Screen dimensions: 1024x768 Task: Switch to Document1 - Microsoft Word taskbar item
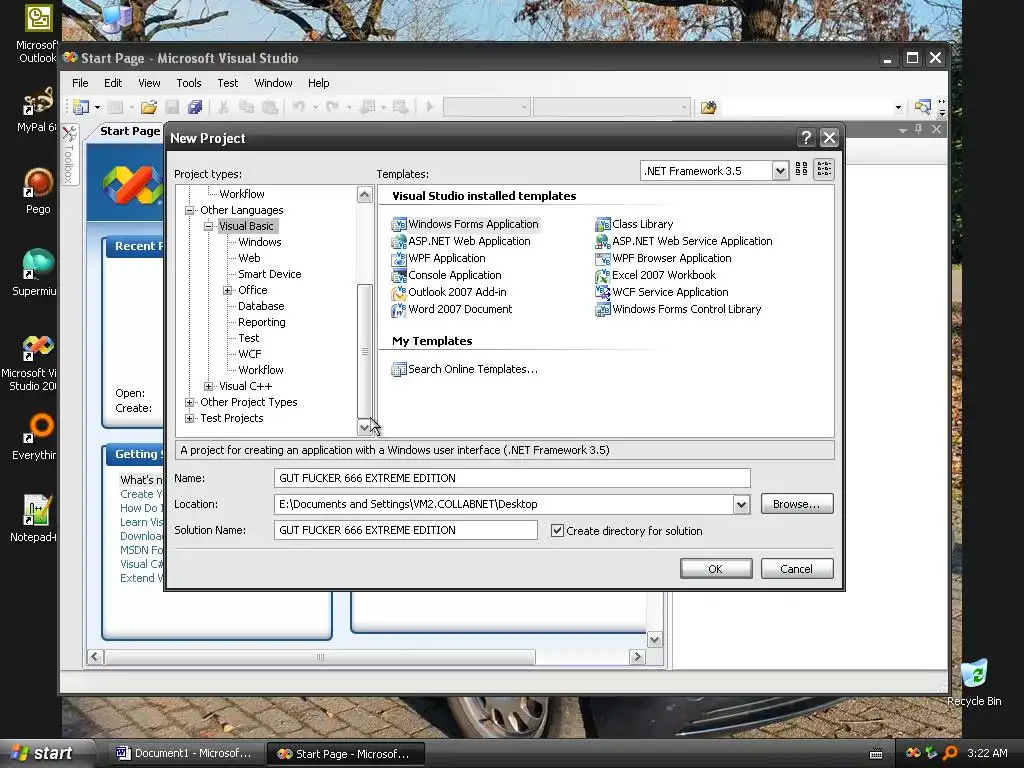coord(184,753)
